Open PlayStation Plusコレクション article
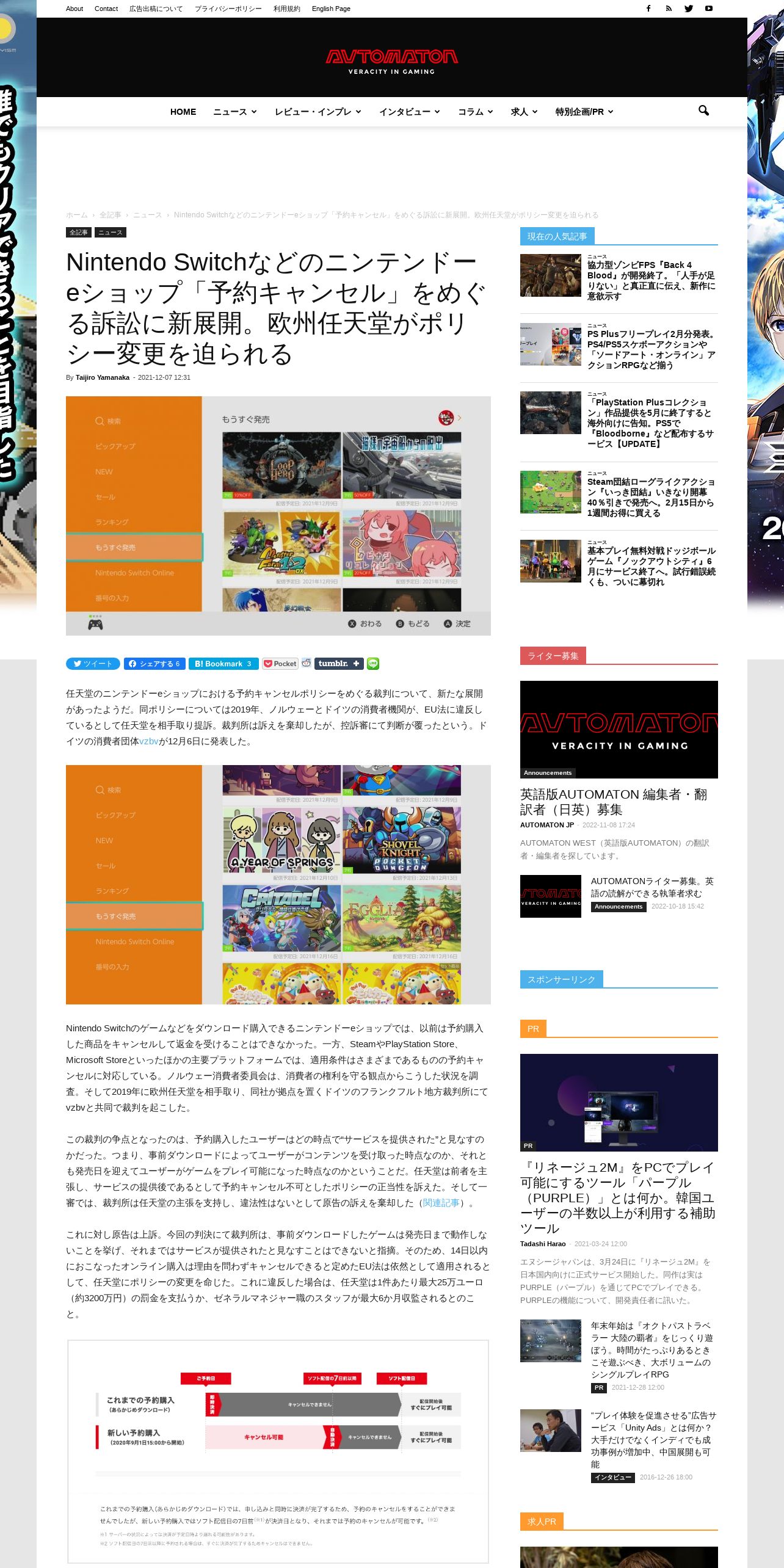The image size is (784, 1568). (651, 423)
